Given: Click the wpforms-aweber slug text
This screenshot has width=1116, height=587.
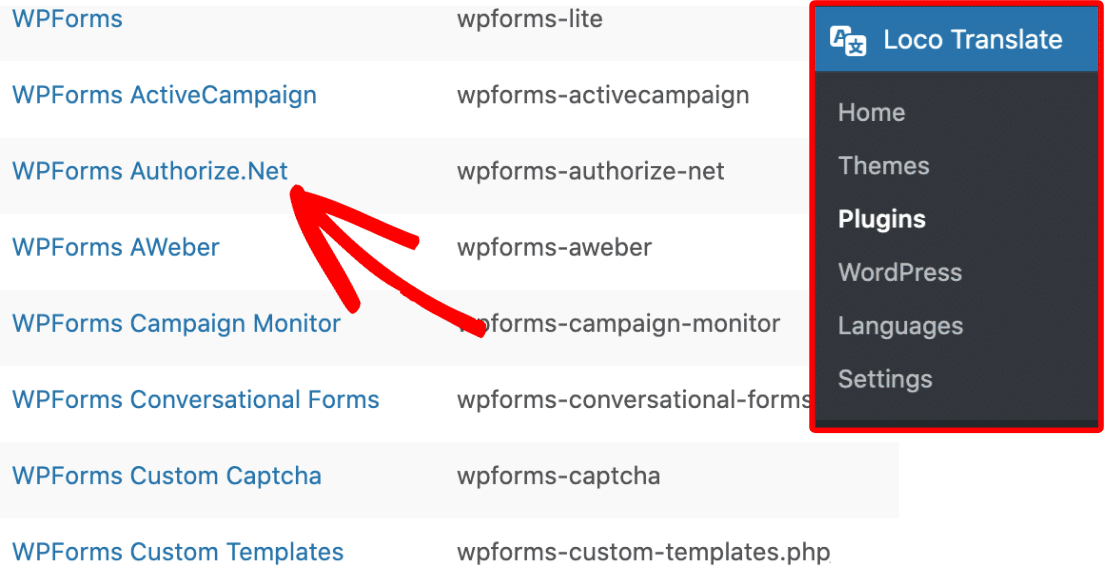Looking at the screenshot, I should (x=553, y=247).
